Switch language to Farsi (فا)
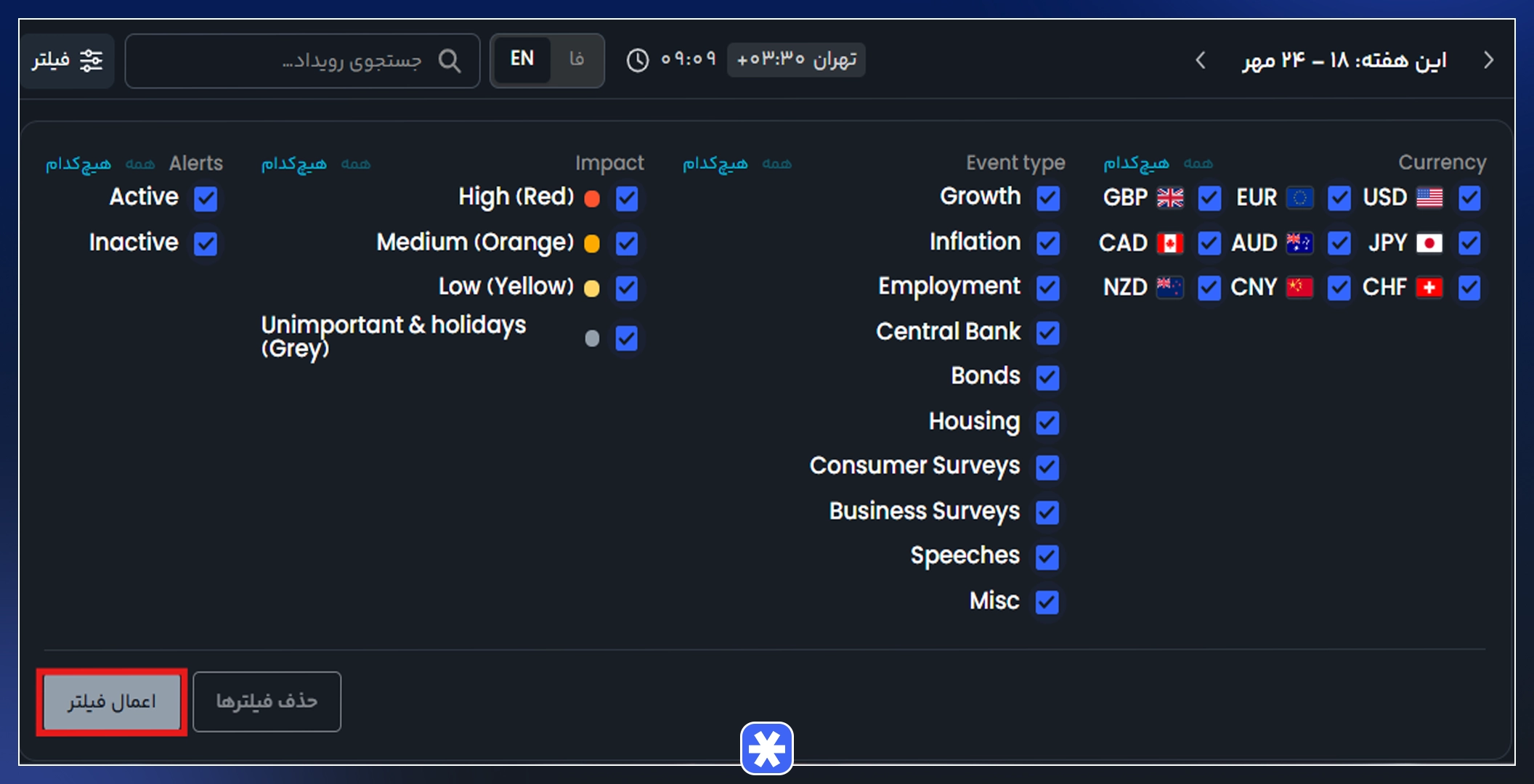The width and height of the screenshot is (1534, 784). (x=577, y=59)
